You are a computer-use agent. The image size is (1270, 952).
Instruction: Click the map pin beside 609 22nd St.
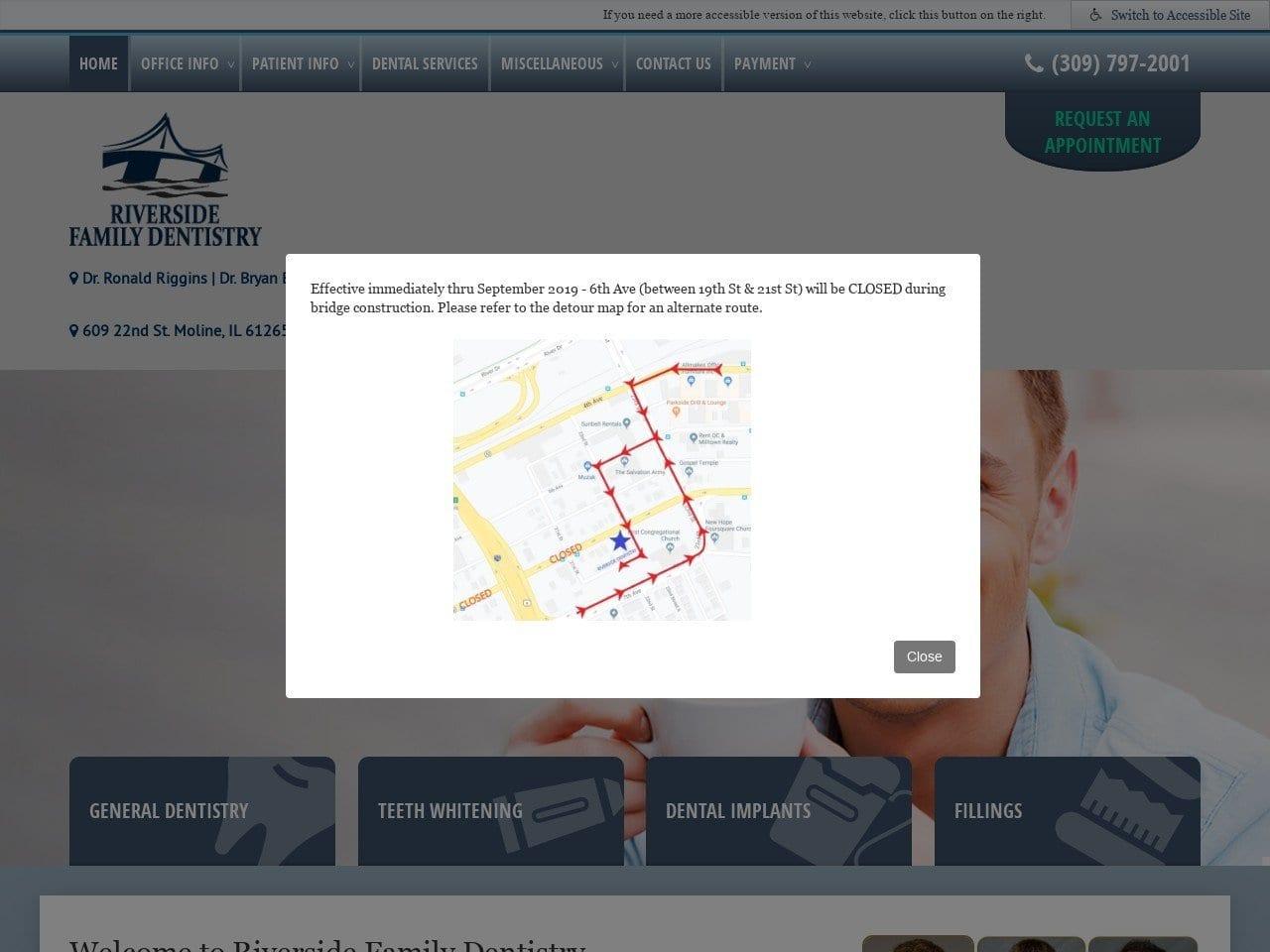[x=73, y=330]
